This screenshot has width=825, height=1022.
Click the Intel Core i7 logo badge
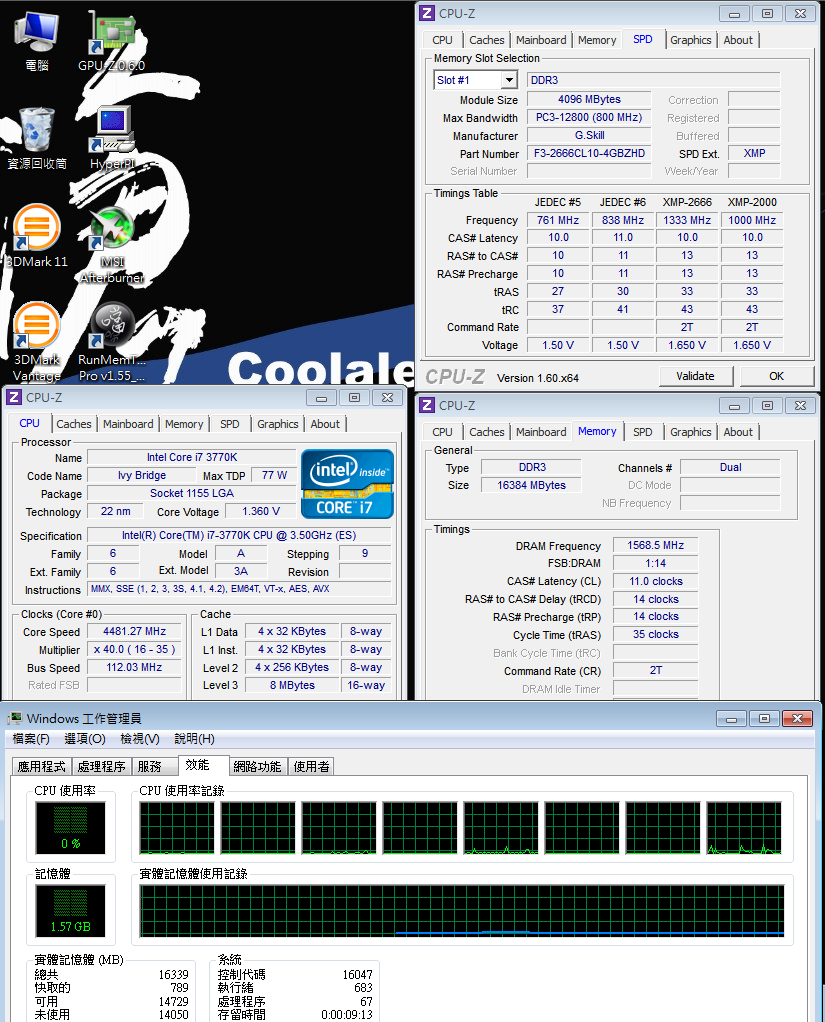pos(347,484)
